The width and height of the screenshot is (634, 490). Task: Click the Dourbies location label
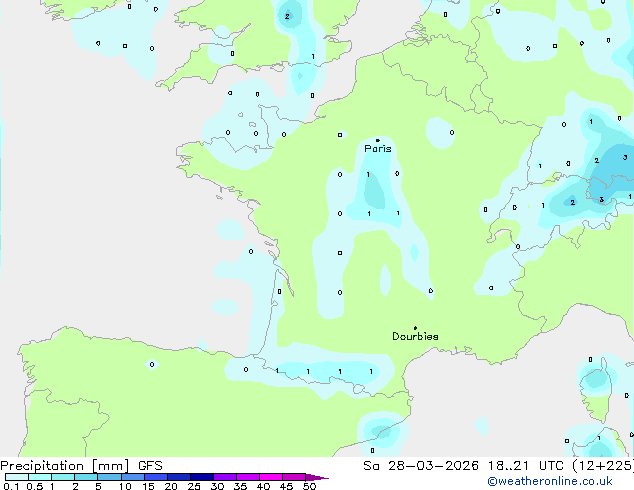pyautogui.click(x=415, y=336)
